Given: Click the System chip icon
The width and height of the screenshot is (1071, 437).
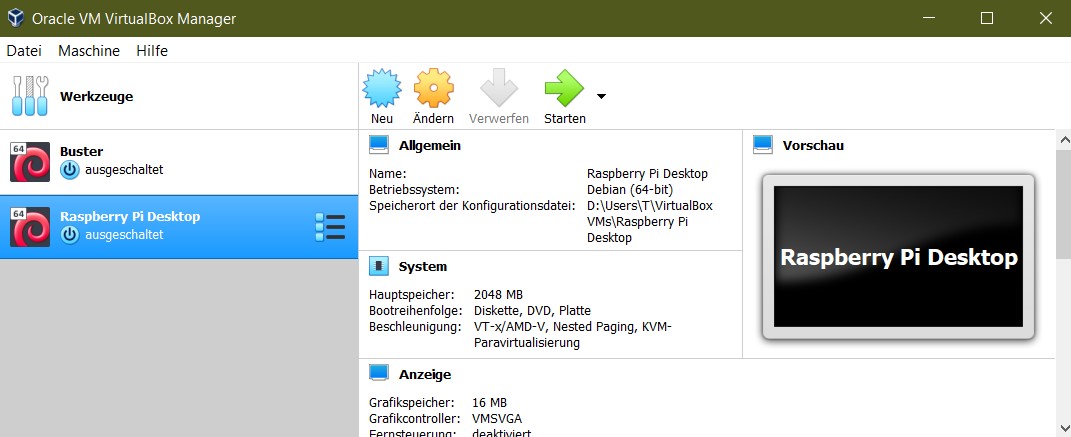Looking at the screenshot, I should [378, 266].
